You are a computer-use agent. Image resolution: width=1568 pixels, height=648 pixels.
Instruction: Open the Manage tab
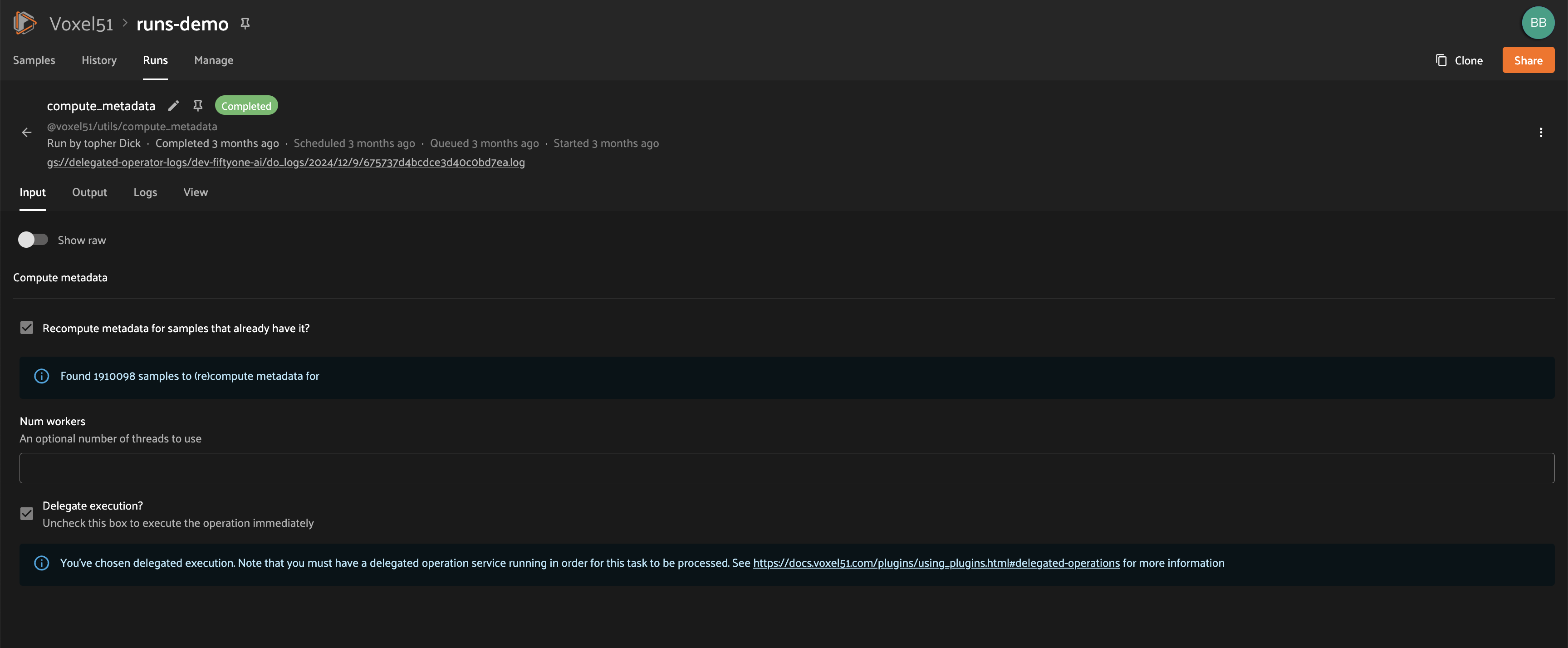tap(214, 60)
